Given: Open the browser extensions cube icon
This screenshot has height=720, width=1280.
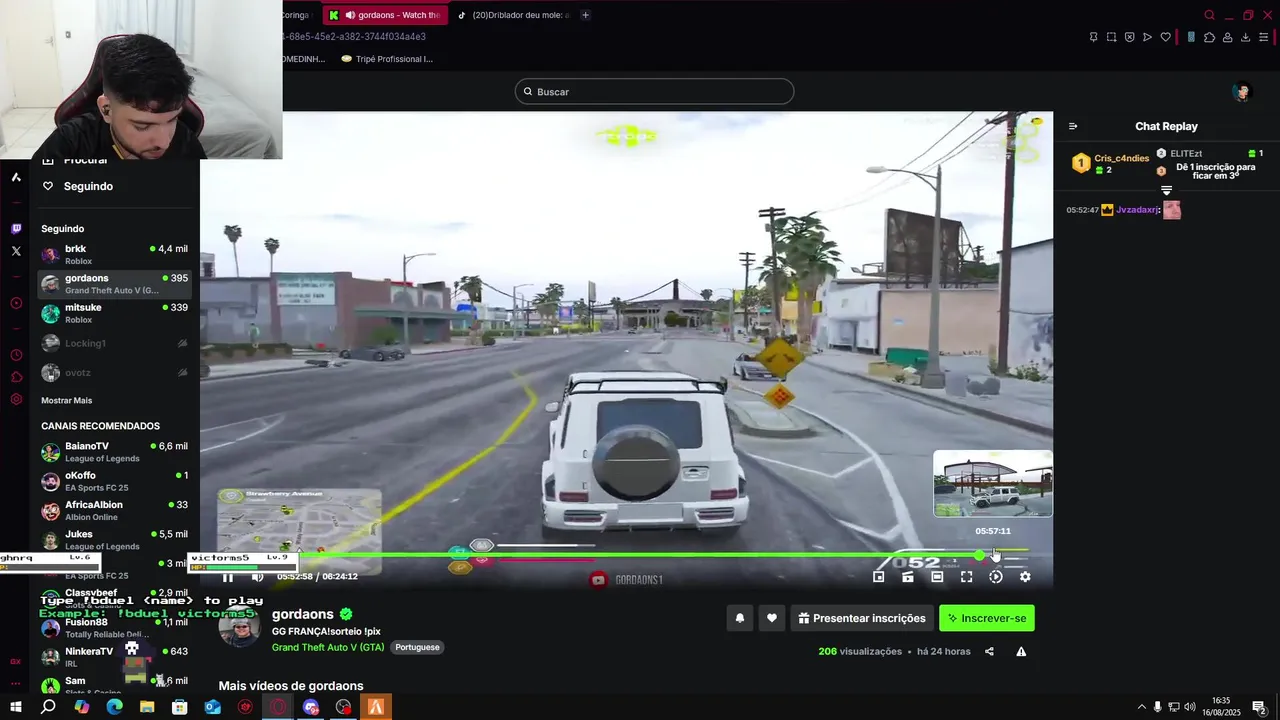Looking at the screenshot, I should pyautogui.click(x=1209, y=37).
